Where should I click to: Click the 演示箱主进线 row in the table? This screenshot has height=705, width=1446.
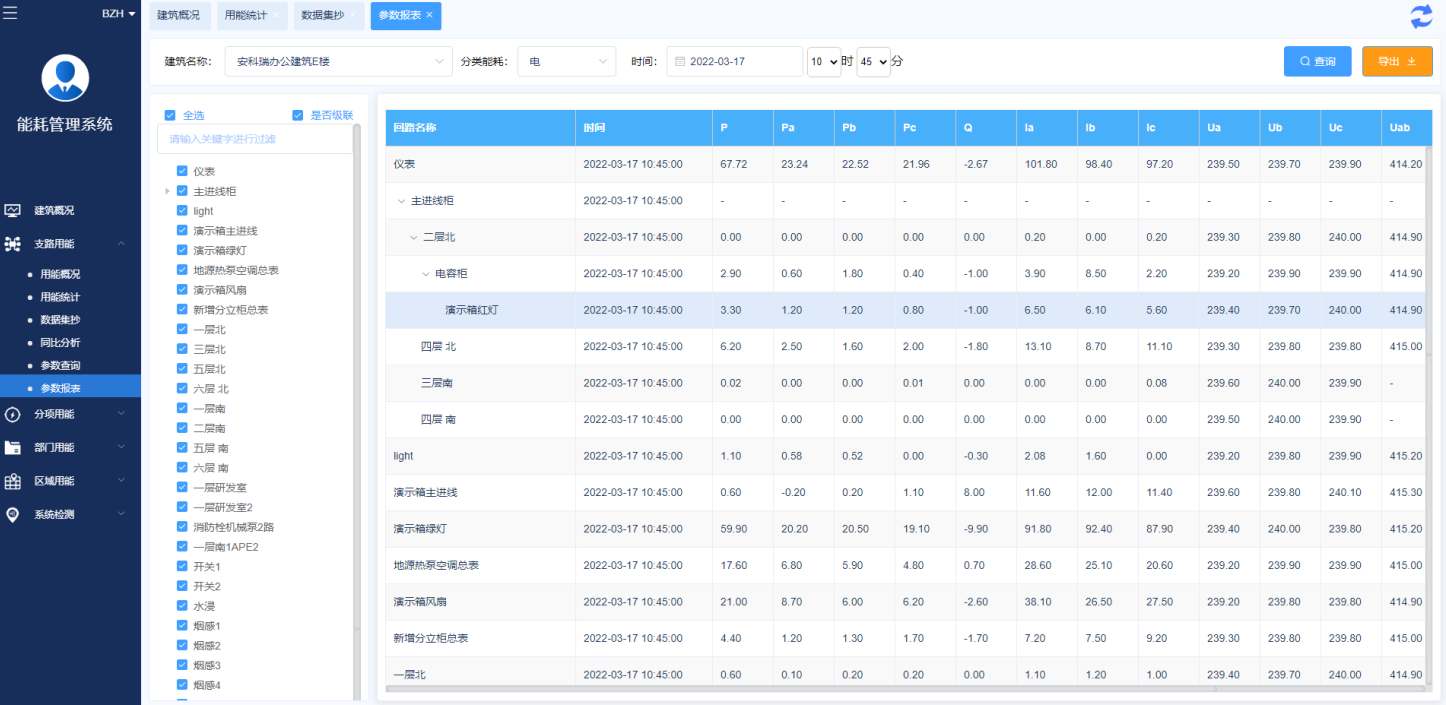pos(905,492)
